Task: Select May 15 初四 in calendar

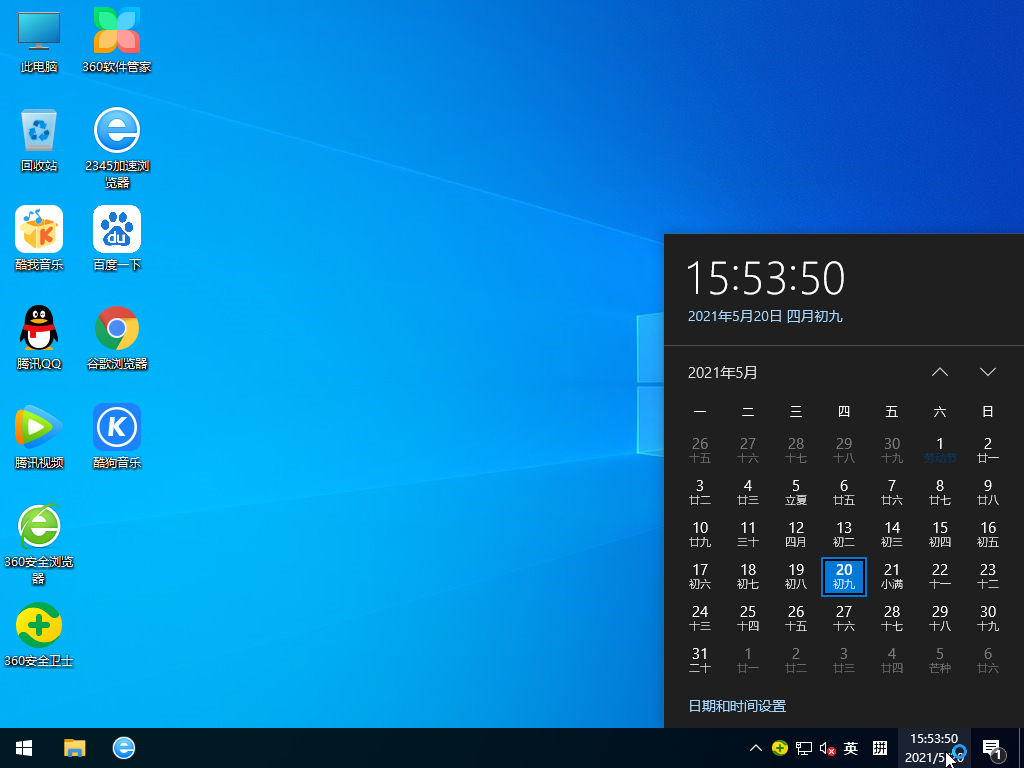Action: point(940,534)
